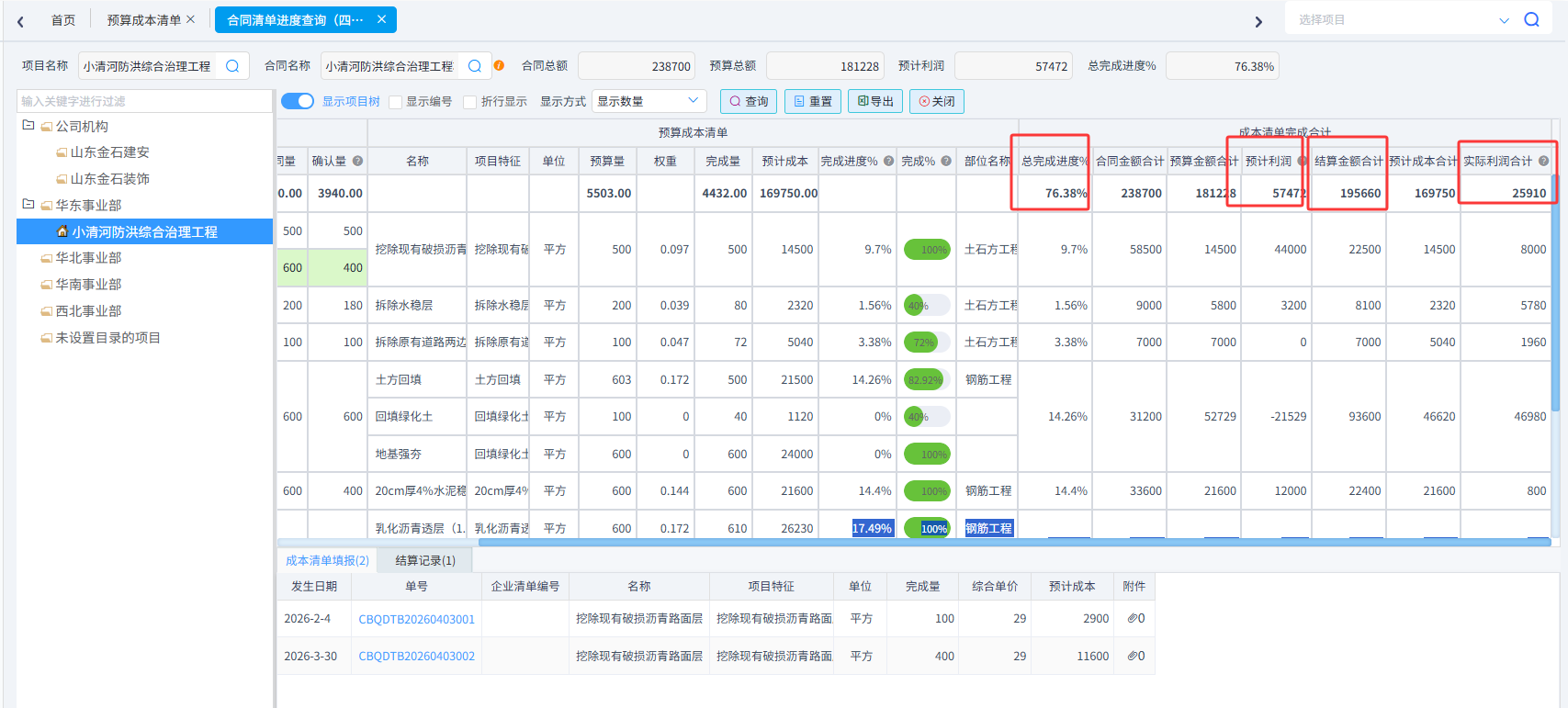Screen dimensions: 1568x708
Task: Enable the 显示编号 checkbox
Action: click(x=395, y=102)
